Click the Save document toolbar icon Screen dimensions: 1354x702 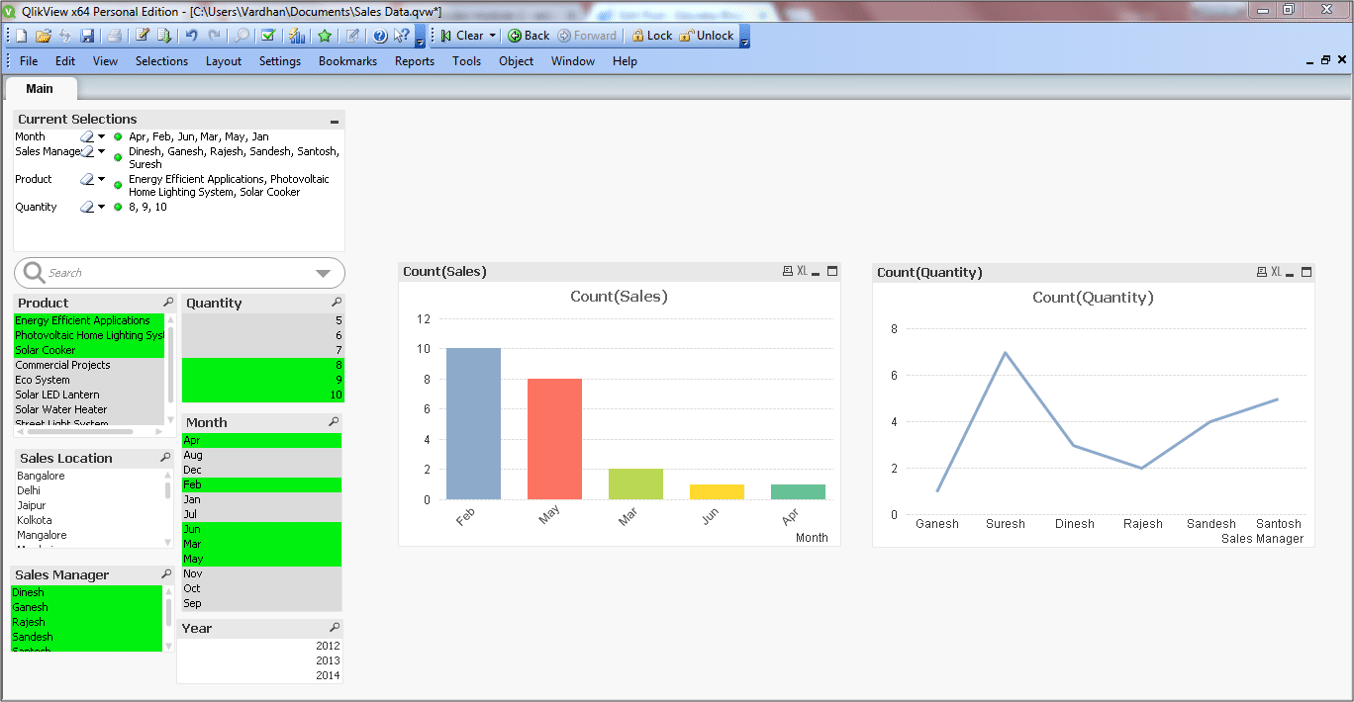coord(87,36)
